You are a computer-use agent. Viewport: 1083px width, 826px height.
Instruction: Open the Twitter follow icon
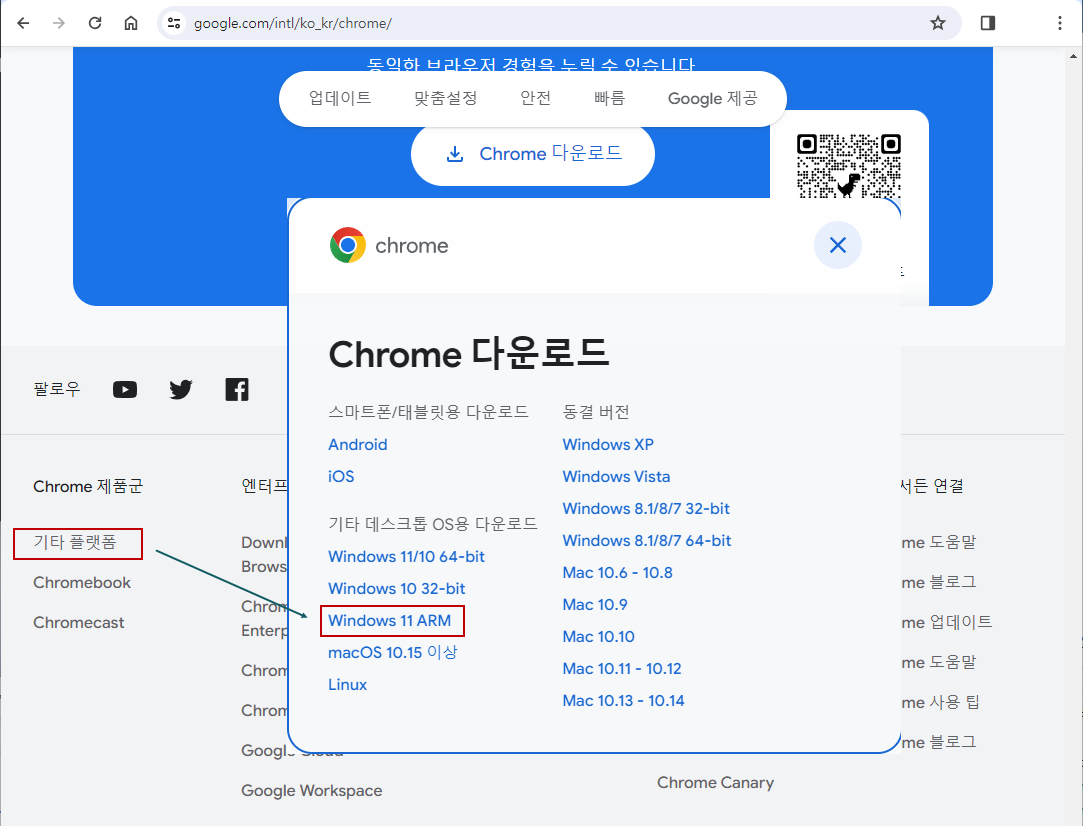click(x=181, y=390)
